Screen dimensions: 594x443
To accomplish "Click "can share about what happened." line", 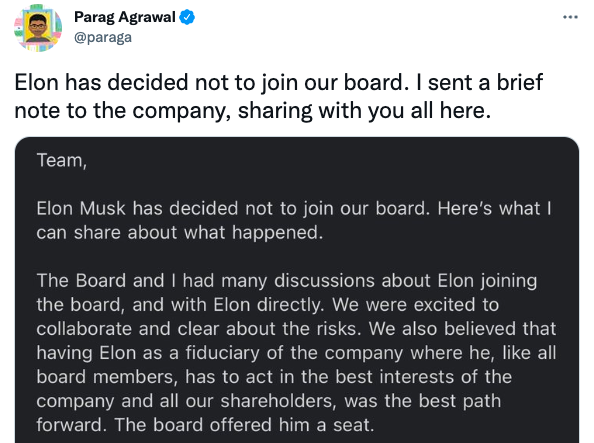I will [180, 232].
